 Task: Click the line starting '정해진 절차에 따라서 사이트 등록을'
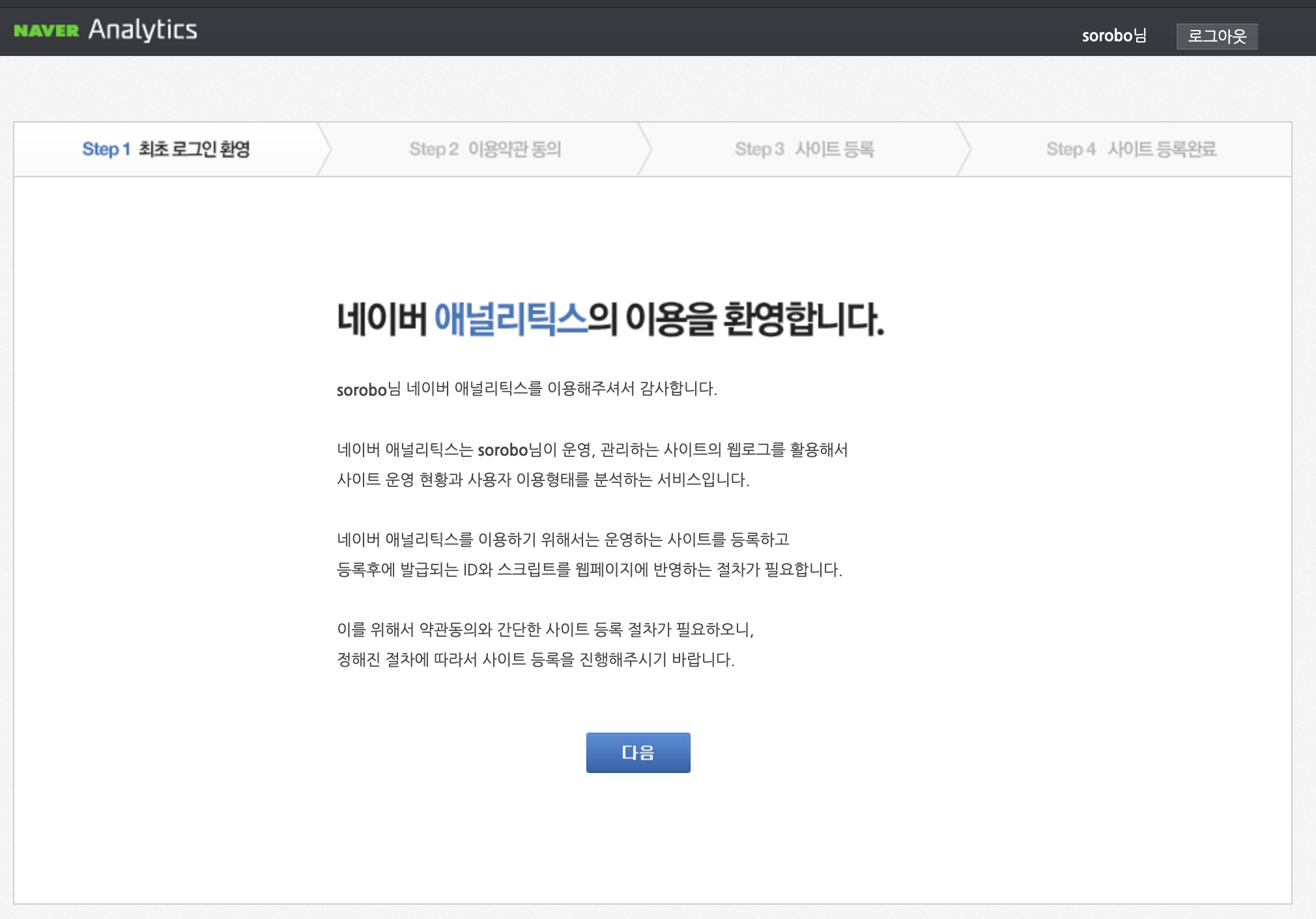536,660
